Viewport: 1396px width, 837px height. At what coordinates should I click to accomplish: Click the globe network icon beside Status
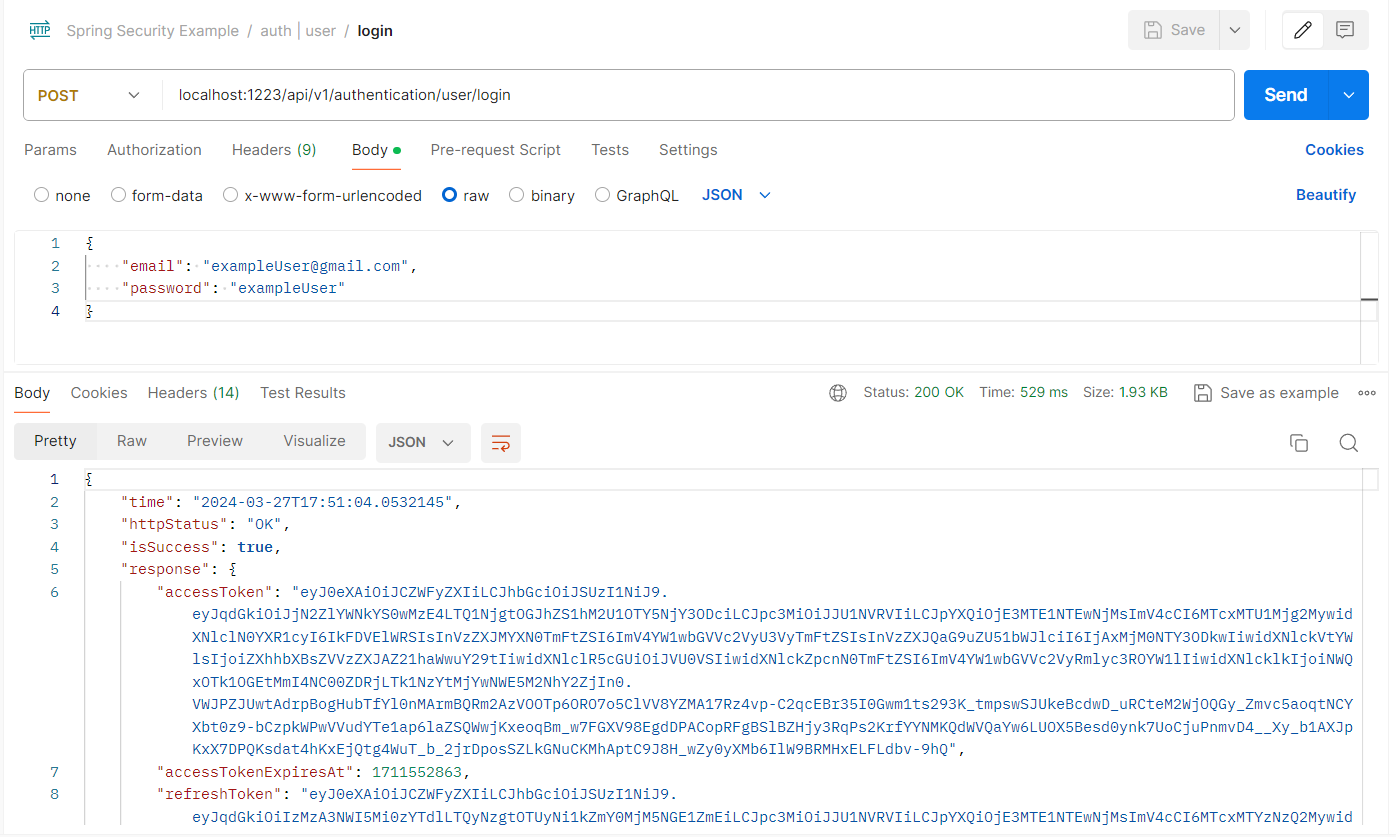[x=838, y=393]
